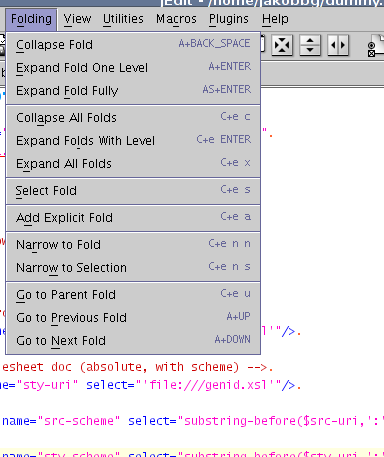Open the Help menu

(x=275, y=19)
